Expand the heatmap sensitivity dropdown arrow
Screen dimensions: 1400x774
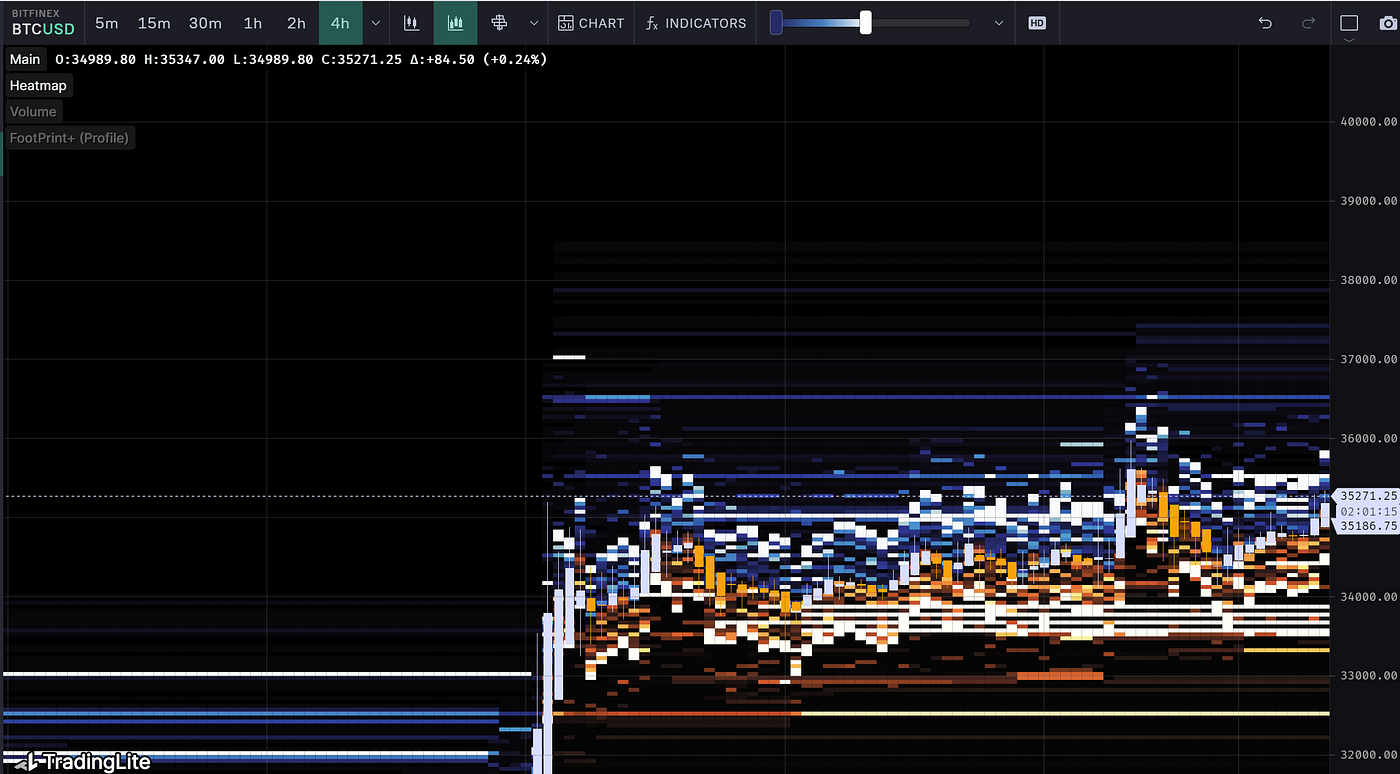(x=998, y=23)
